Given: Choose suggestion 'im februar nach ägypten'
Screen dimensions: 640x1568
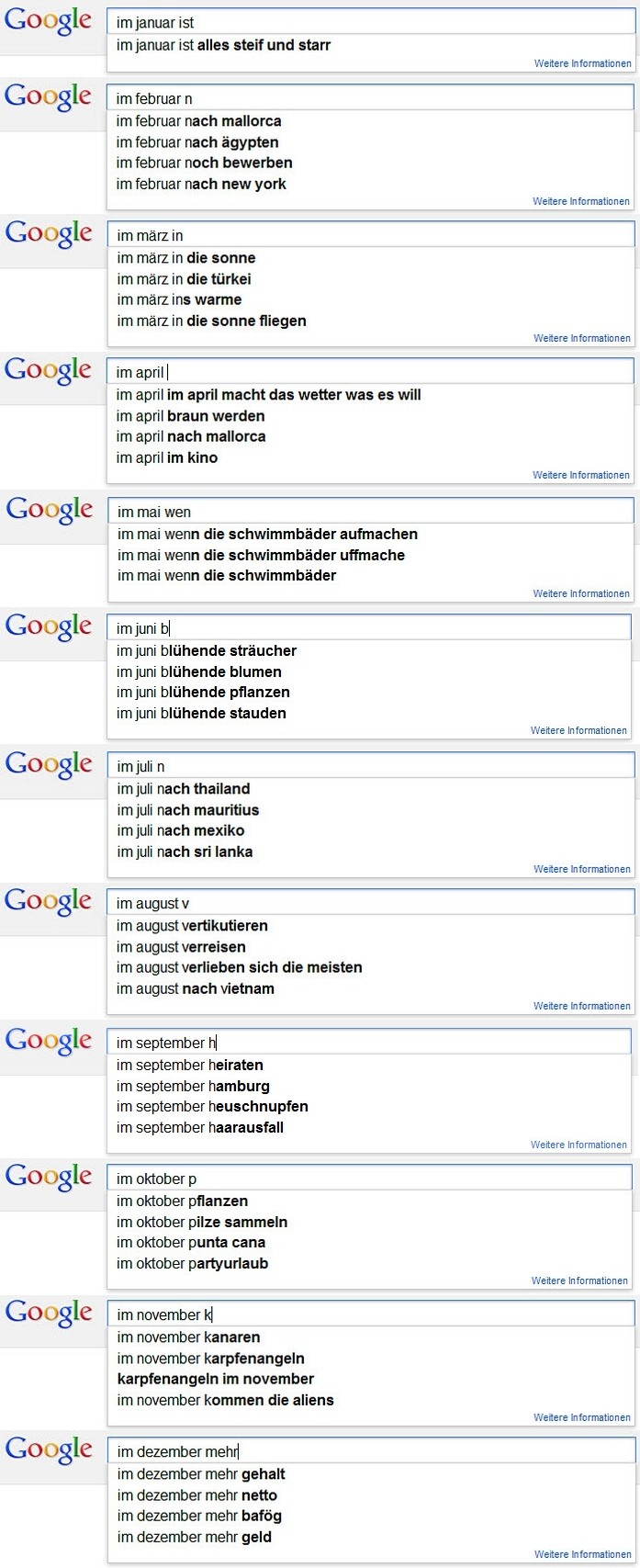Looking at the screenshot, I should pos(197,142).
